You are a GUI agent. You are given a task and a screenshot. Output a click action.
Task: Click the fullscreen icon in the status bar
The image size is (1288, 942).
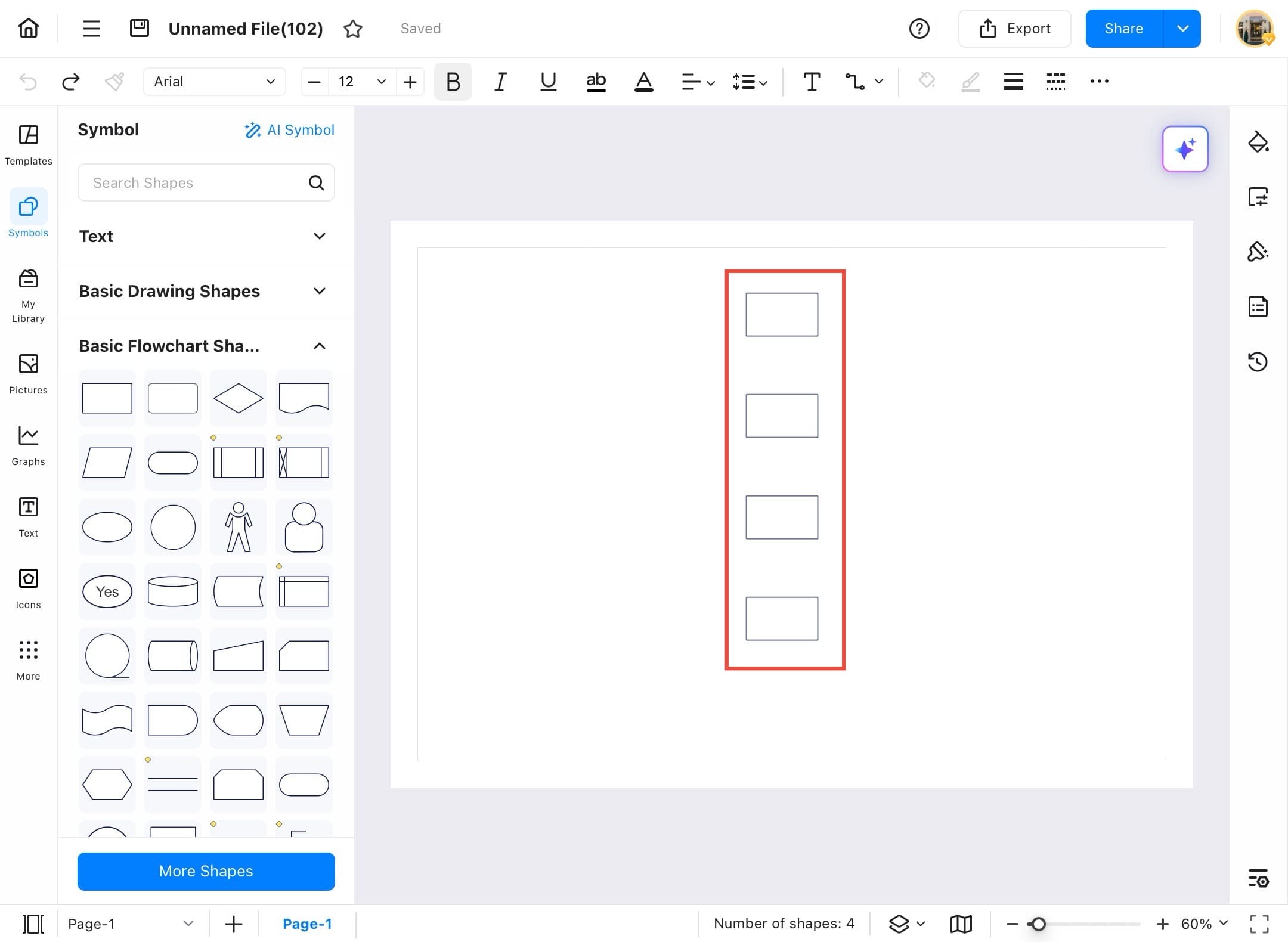tap(1259, 924)
